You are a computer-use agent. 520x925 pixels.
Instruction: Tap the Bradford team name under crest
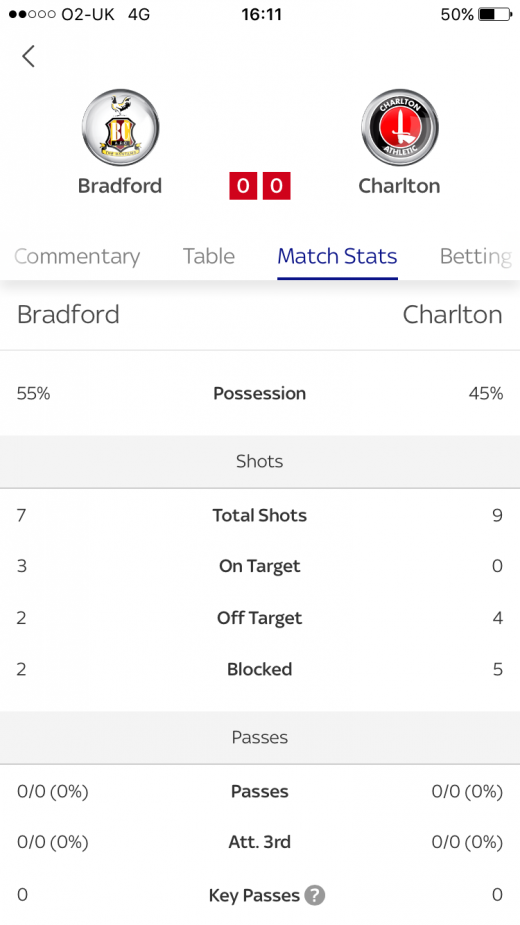click(120, 186)
